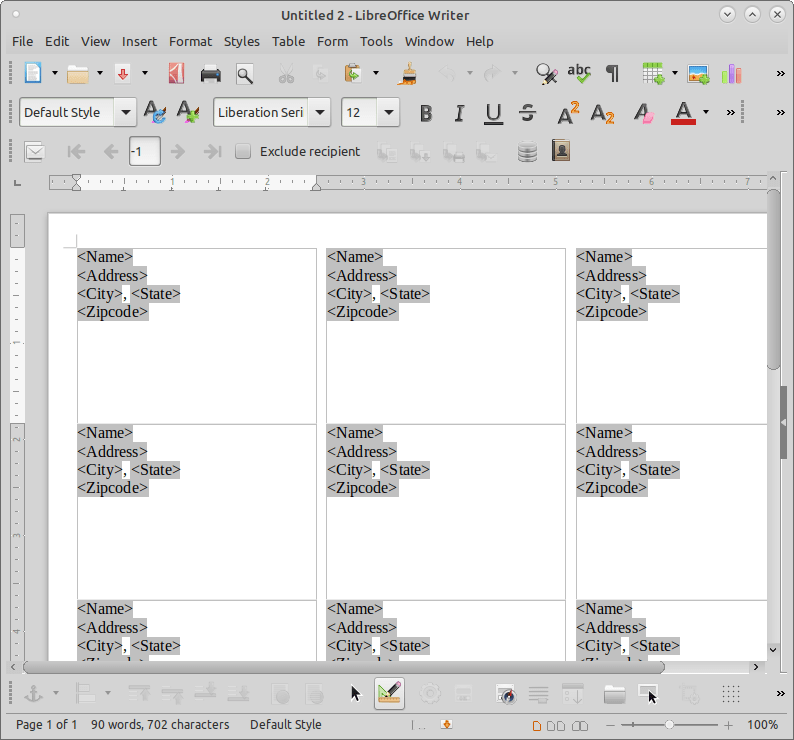794x740 pixels.
Task: Open Address Book Source icon
Action: (x=561, y=151)
